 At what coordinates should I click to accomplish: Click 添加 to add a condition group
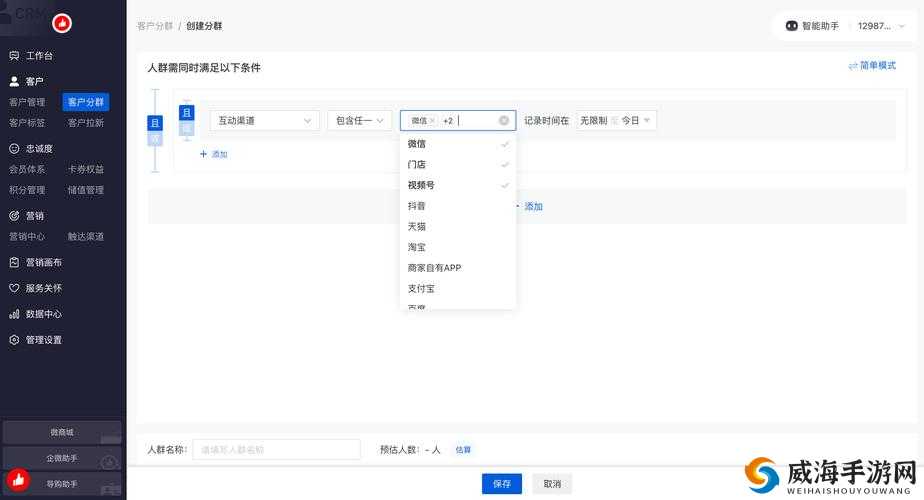pyautogui.click(x=529, y=206)
